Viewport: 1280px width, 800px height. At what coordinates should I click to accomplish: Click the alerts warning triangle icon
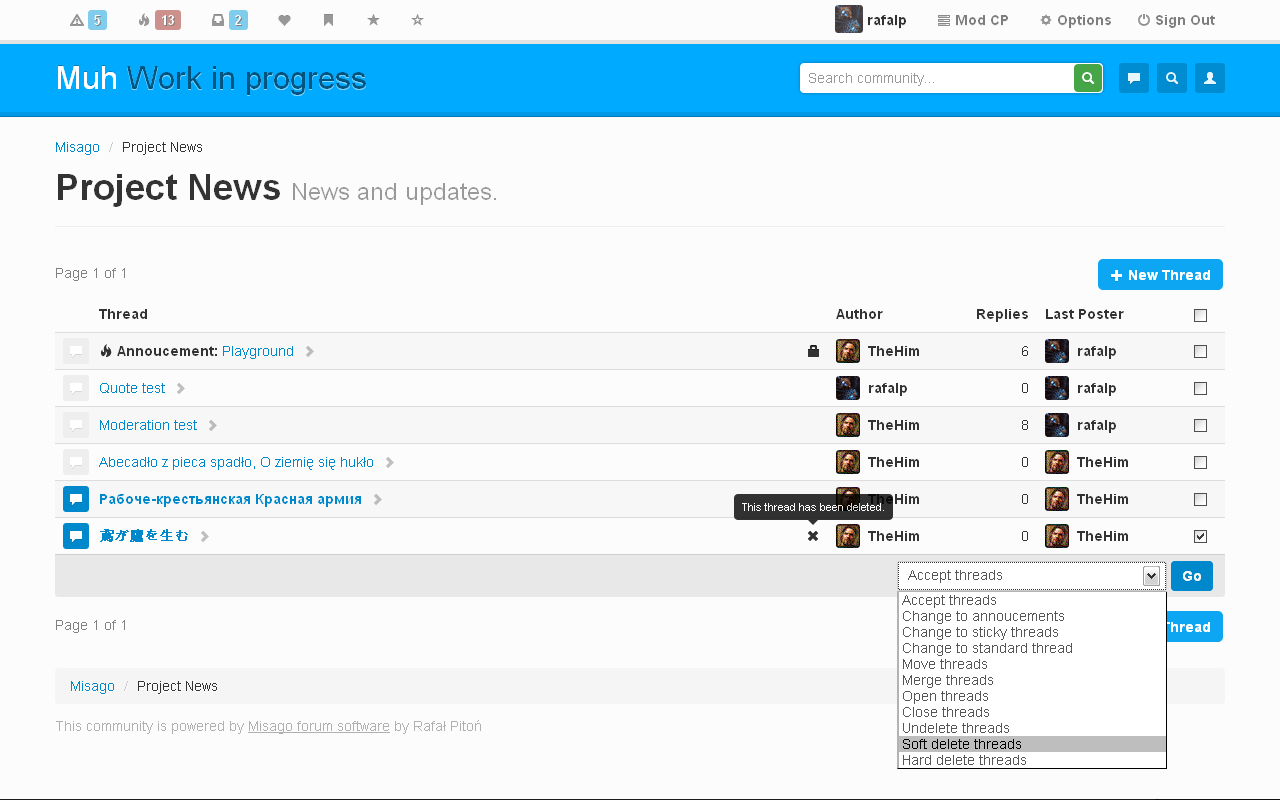(78, 20)
